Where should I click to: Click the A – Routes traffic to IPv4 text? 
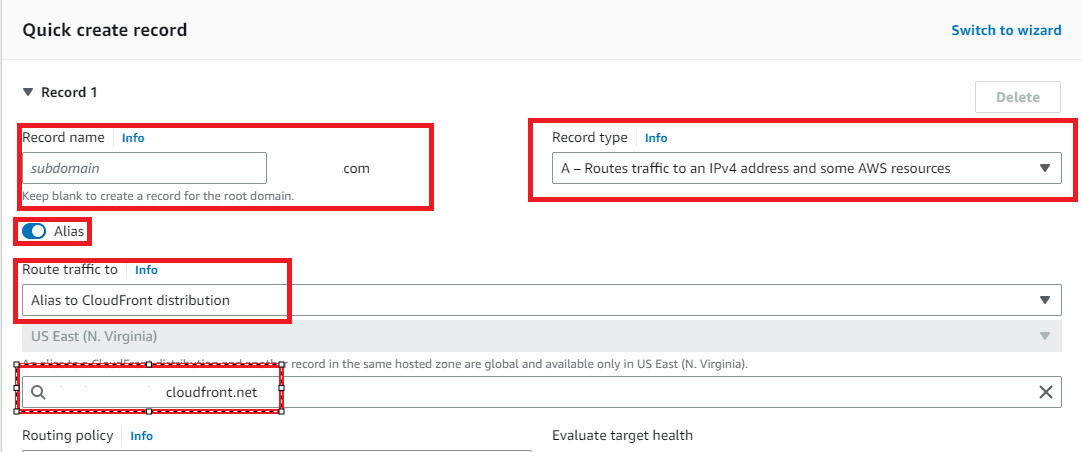[x=756, y=168]
